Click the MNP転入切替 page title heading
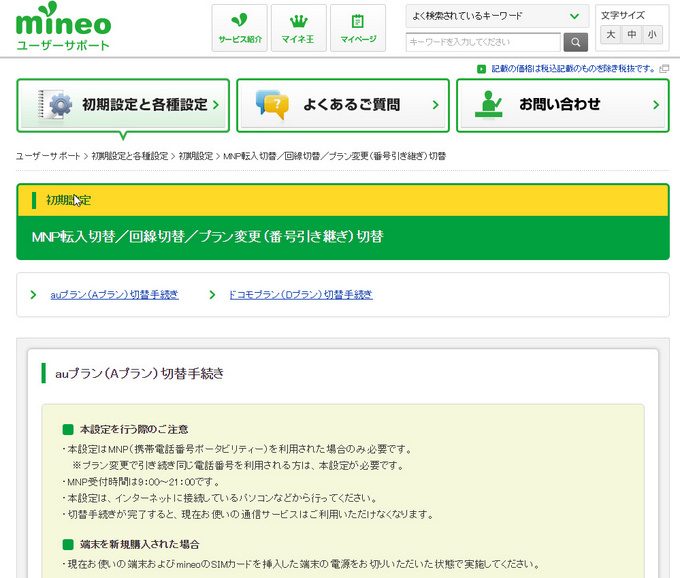 [x=208, y=237]
